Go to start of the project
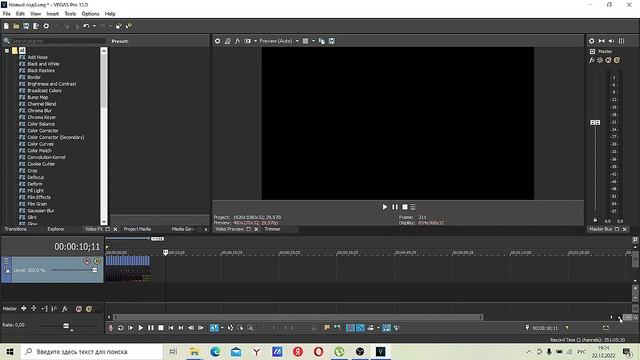 (x=171, y=328)
